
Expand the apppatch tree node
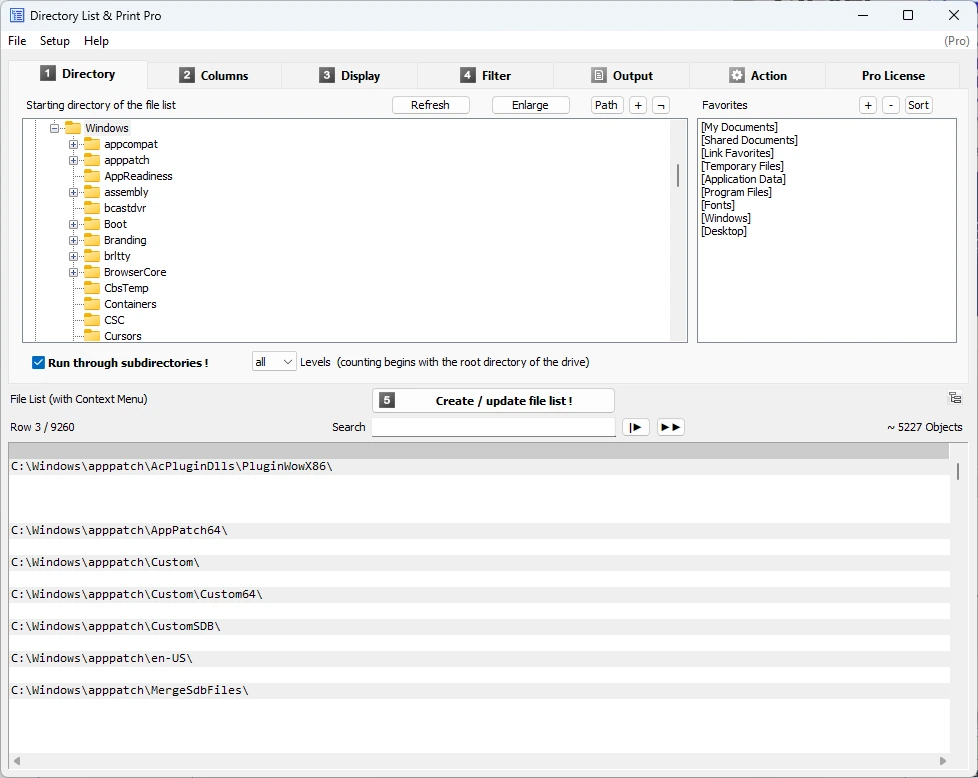coord(73,160)
